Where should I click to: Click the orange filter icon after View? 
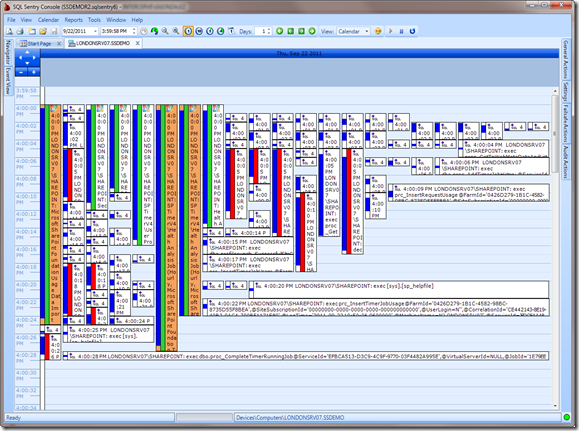[x=378, y=31]
